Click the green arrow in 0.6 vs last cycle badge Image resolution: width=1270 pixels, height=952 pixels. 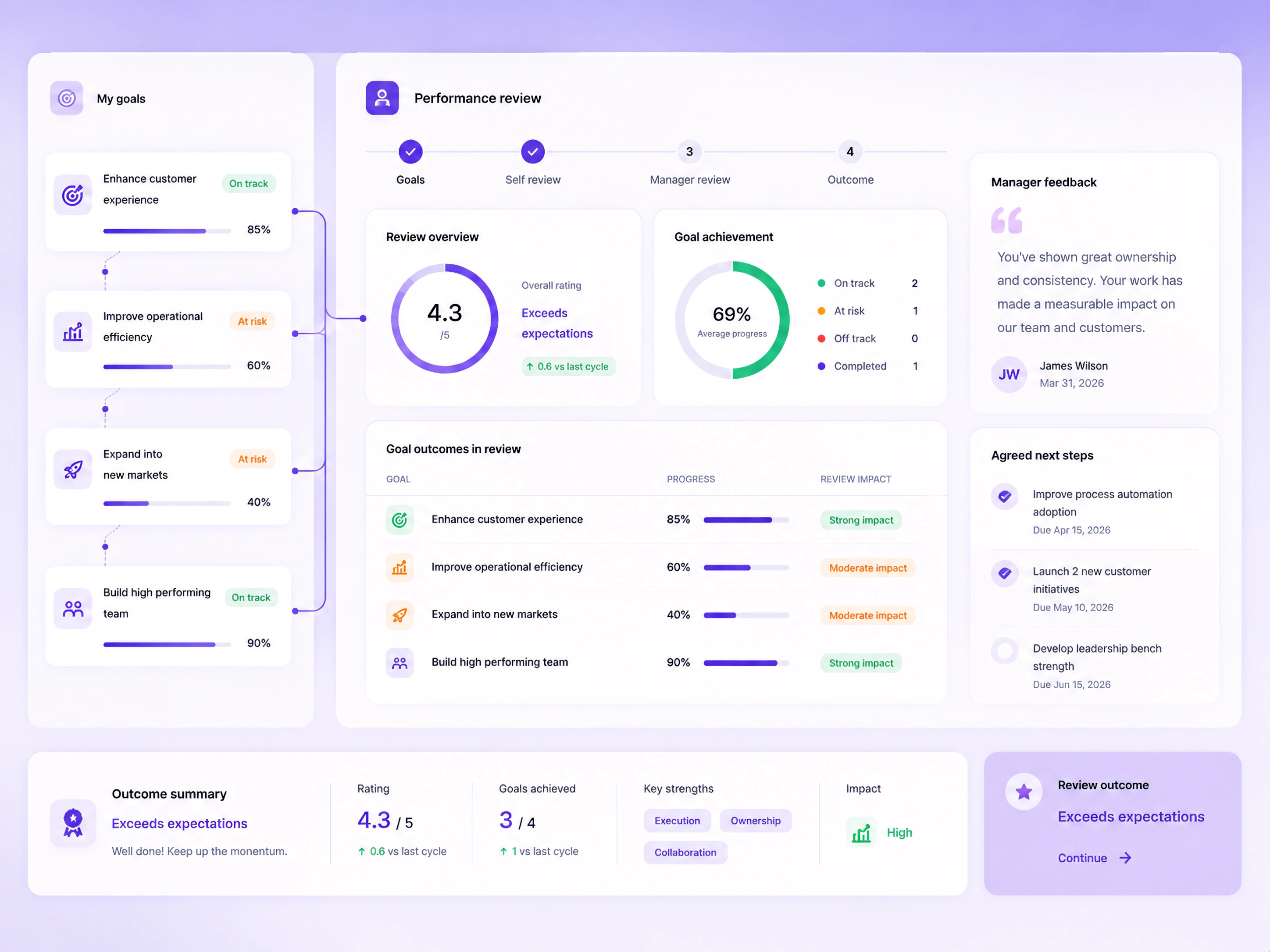pos(530,367)
